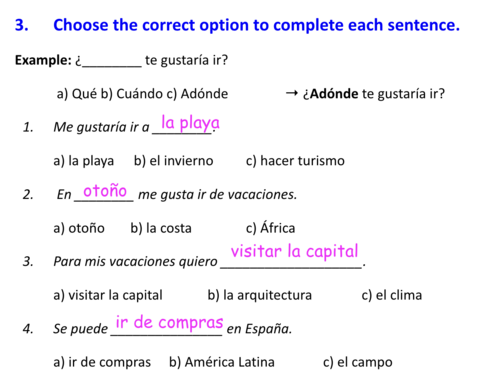This screenshot has width=500, height=377.
Task: Pick option 'b) la arquitectura'
Action: [260, 295]
